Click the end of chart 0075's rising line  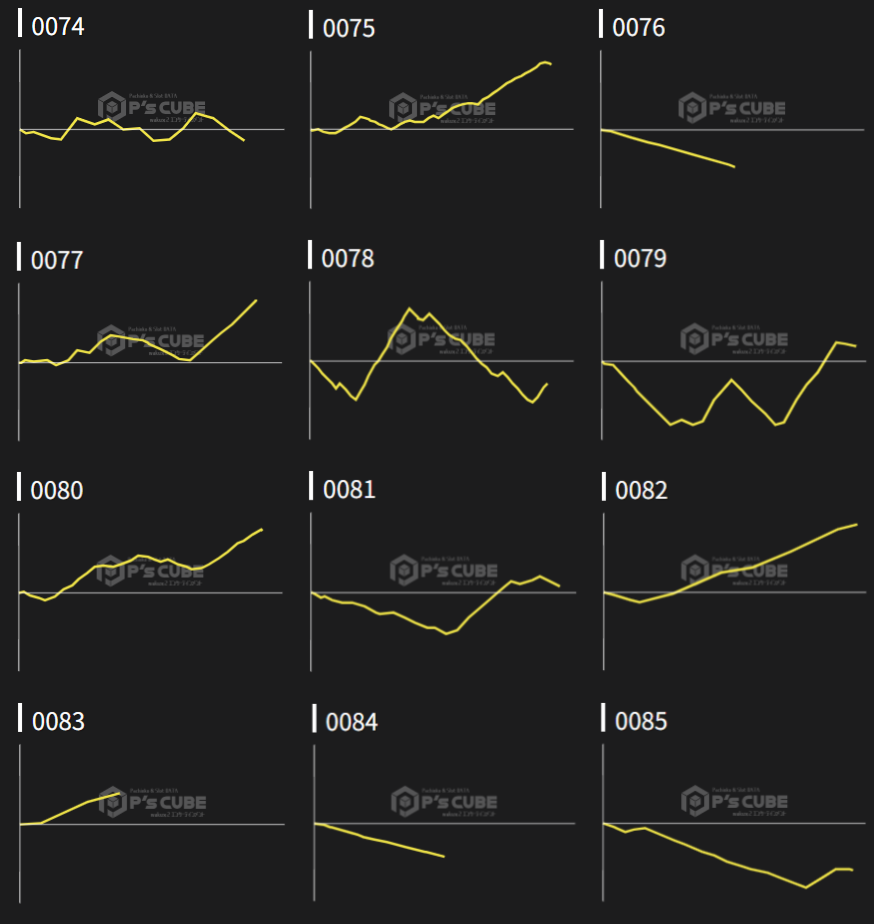pyautogui.click(x=550, y=64)
